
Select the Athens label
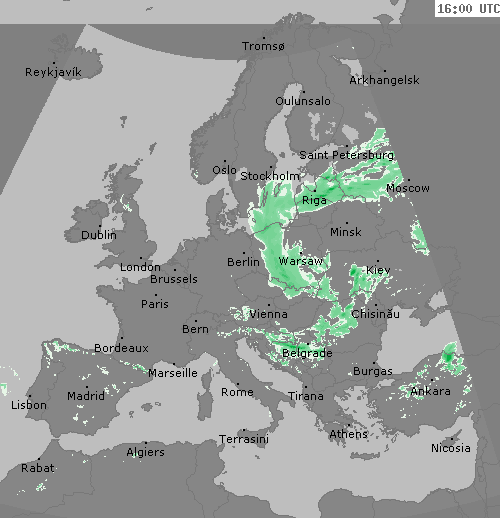pos(348,434)
